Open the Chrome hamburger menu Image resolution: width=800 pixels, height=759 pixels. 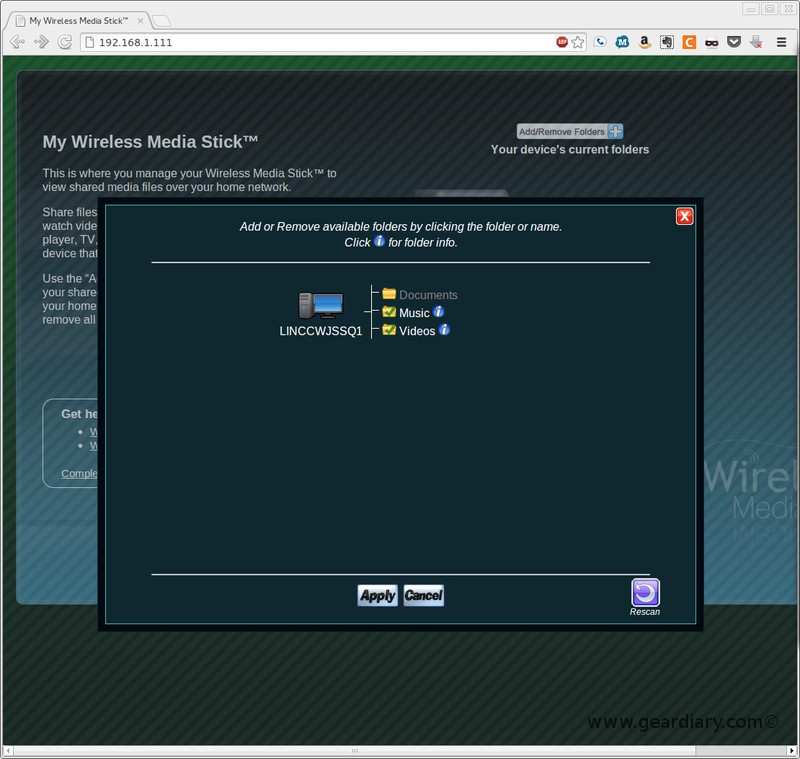(x=781, y=42)
